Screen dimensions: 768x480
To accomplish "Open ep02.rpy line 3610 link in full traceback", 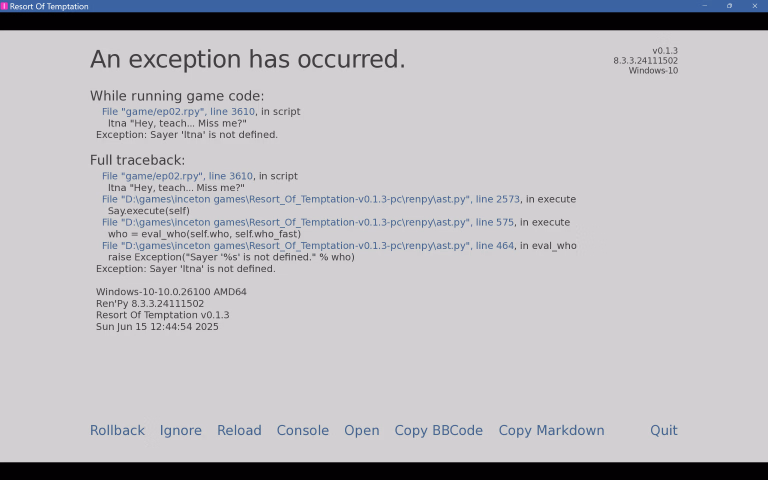I will click(x=177, y=176).
